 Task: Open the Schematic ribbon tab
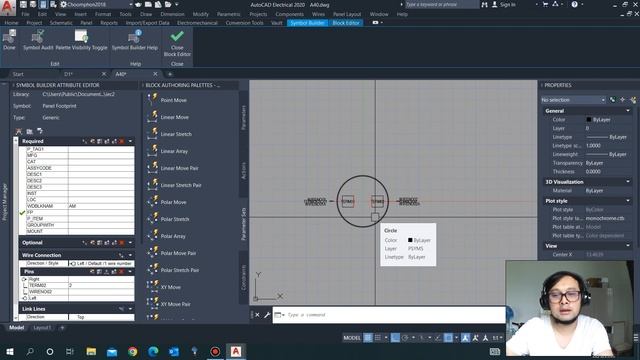[x=61, y=23]
